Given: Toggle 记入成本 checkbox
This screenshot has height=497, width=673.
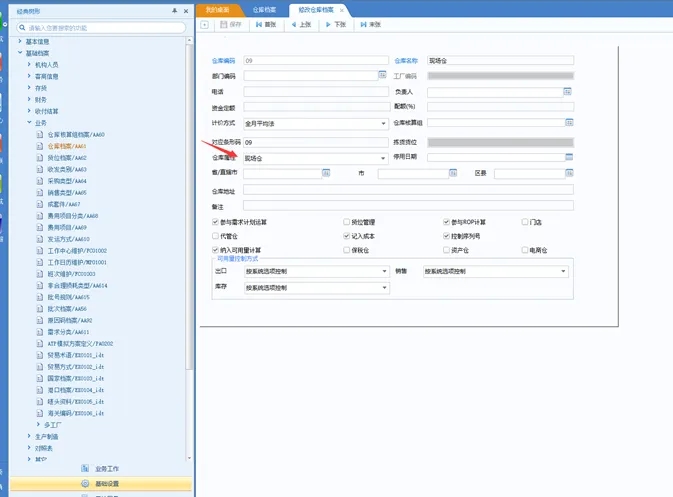Looking at the screenshot, I should click(346, 236).
